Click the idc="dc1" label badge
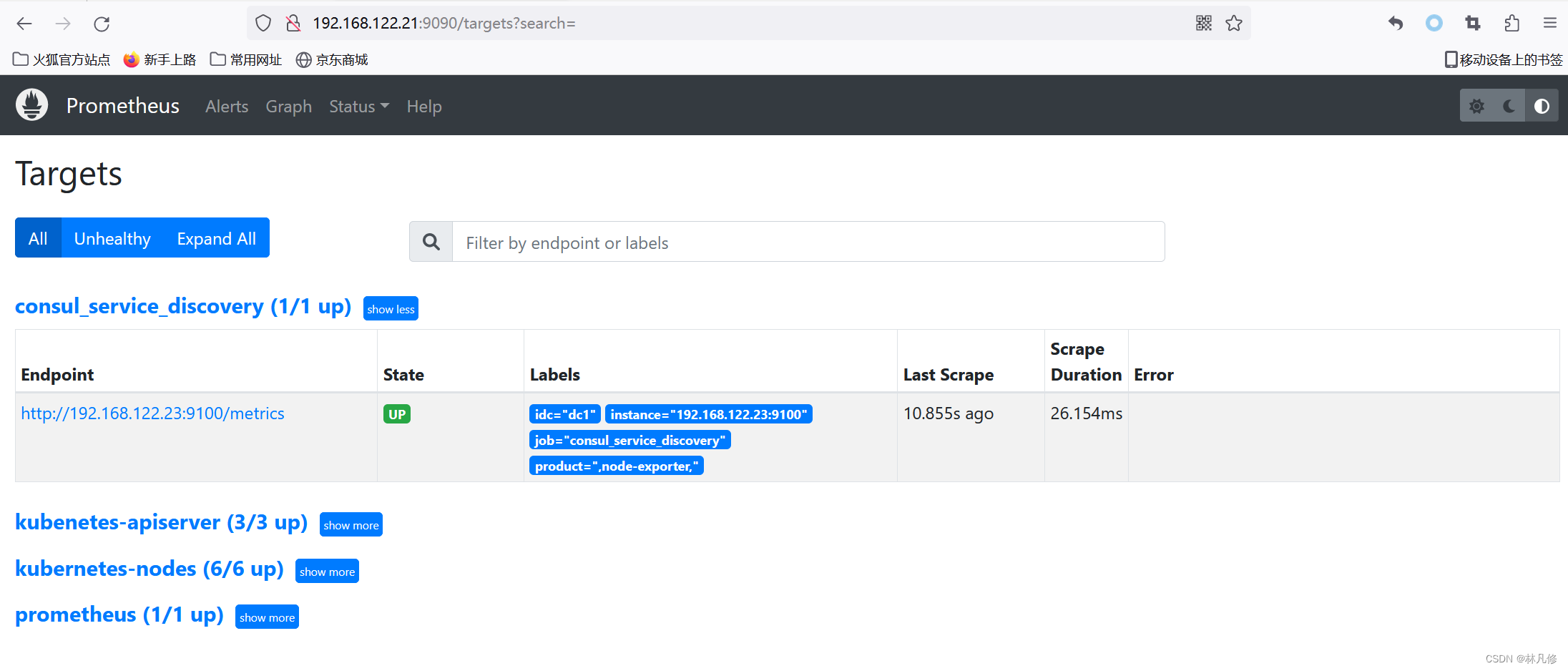This screenshot has height=671, width=1568. click(x=565, y=414)
